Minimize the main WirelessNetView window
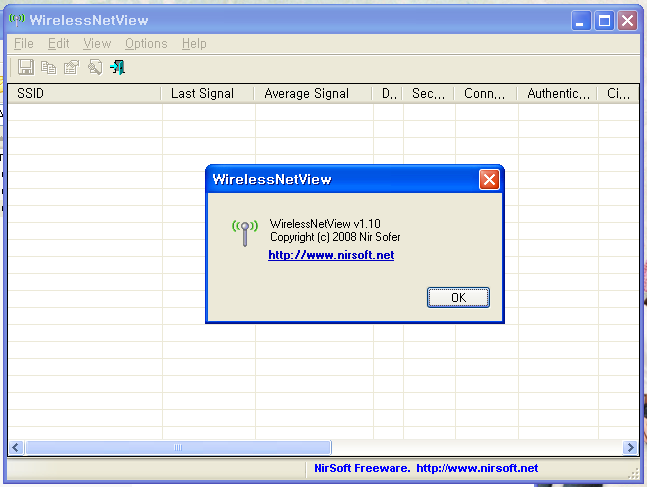This screenshot has width=647, height=487. coord(581,21)
